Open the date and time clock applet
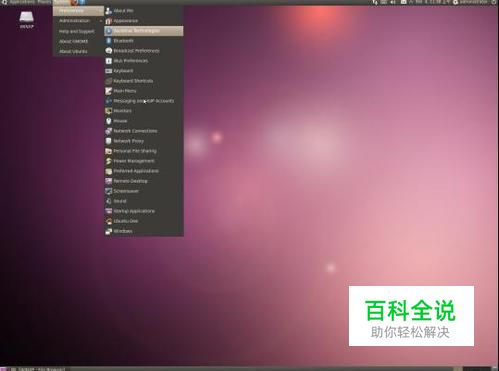Screen dimensions: 499x371 tap(429, 2)
